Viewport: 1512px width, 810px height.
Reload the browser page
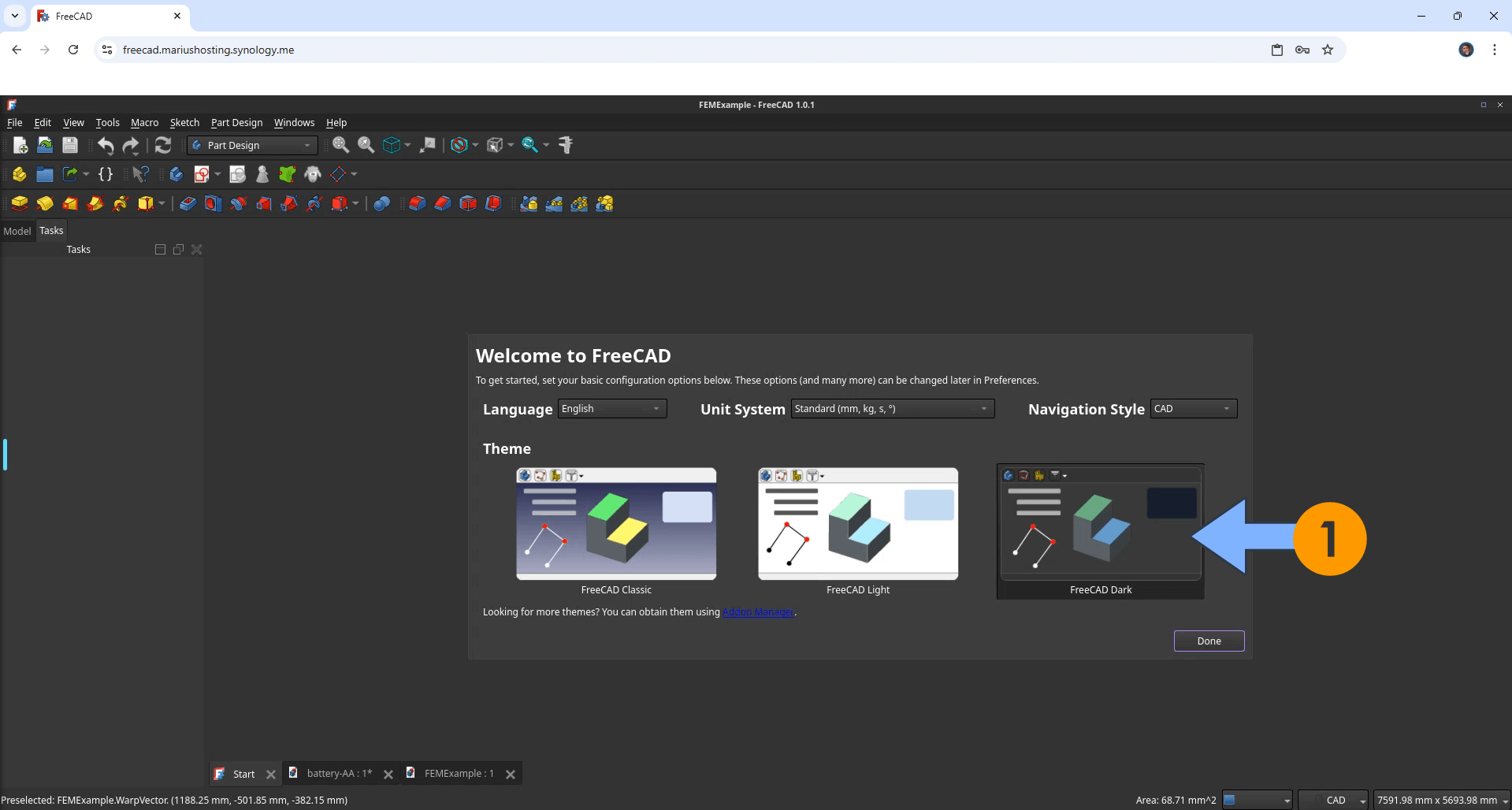click(73, 50)
